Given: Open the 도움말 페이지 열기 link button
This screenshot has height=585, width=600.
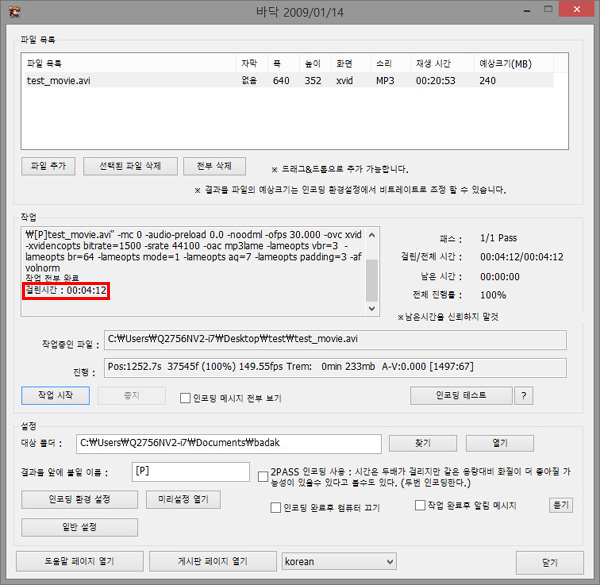Looking at the screenshot, I should pyautogui.click(x=79, y=562).
